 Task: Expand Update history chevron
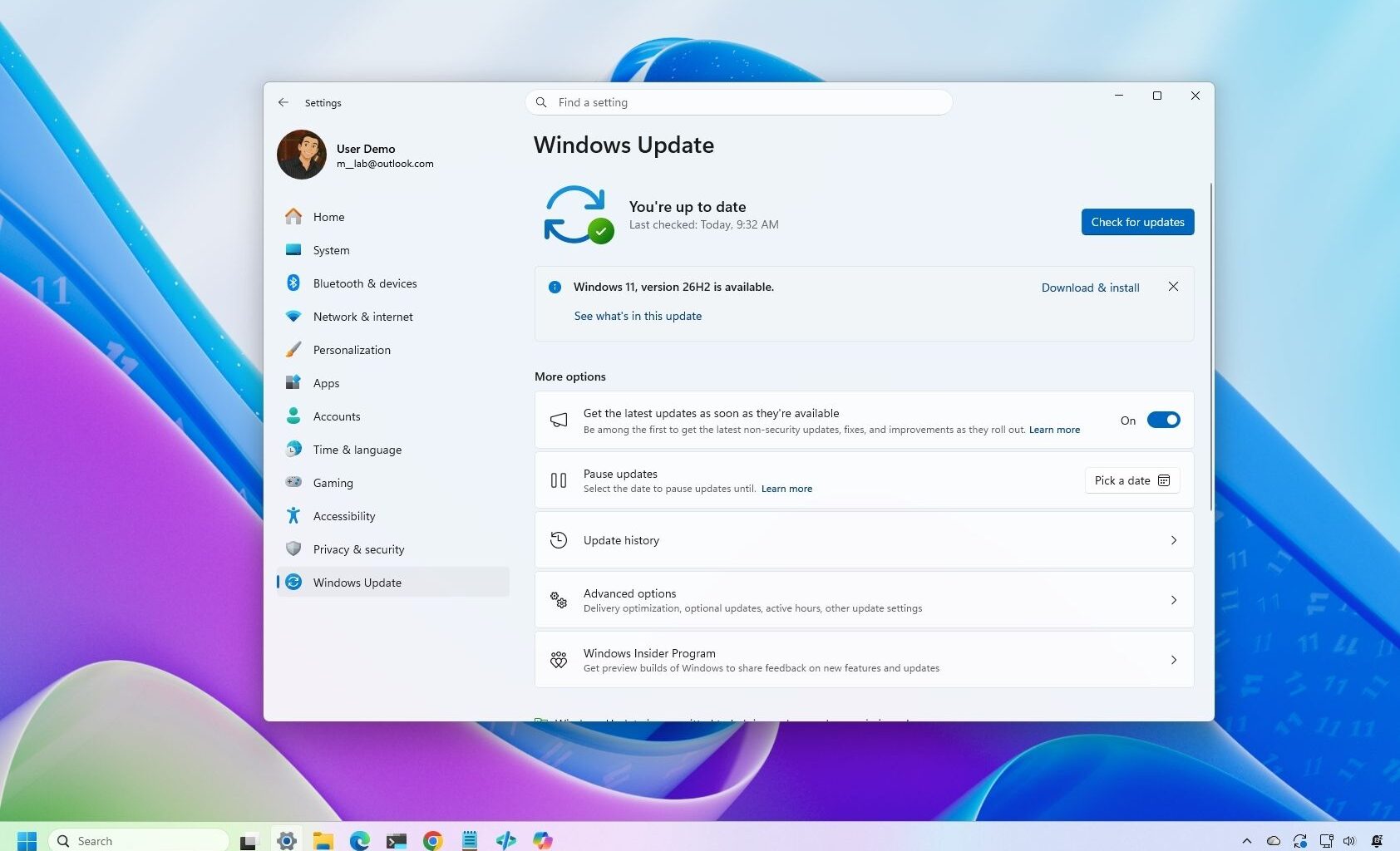(1173, 540)
